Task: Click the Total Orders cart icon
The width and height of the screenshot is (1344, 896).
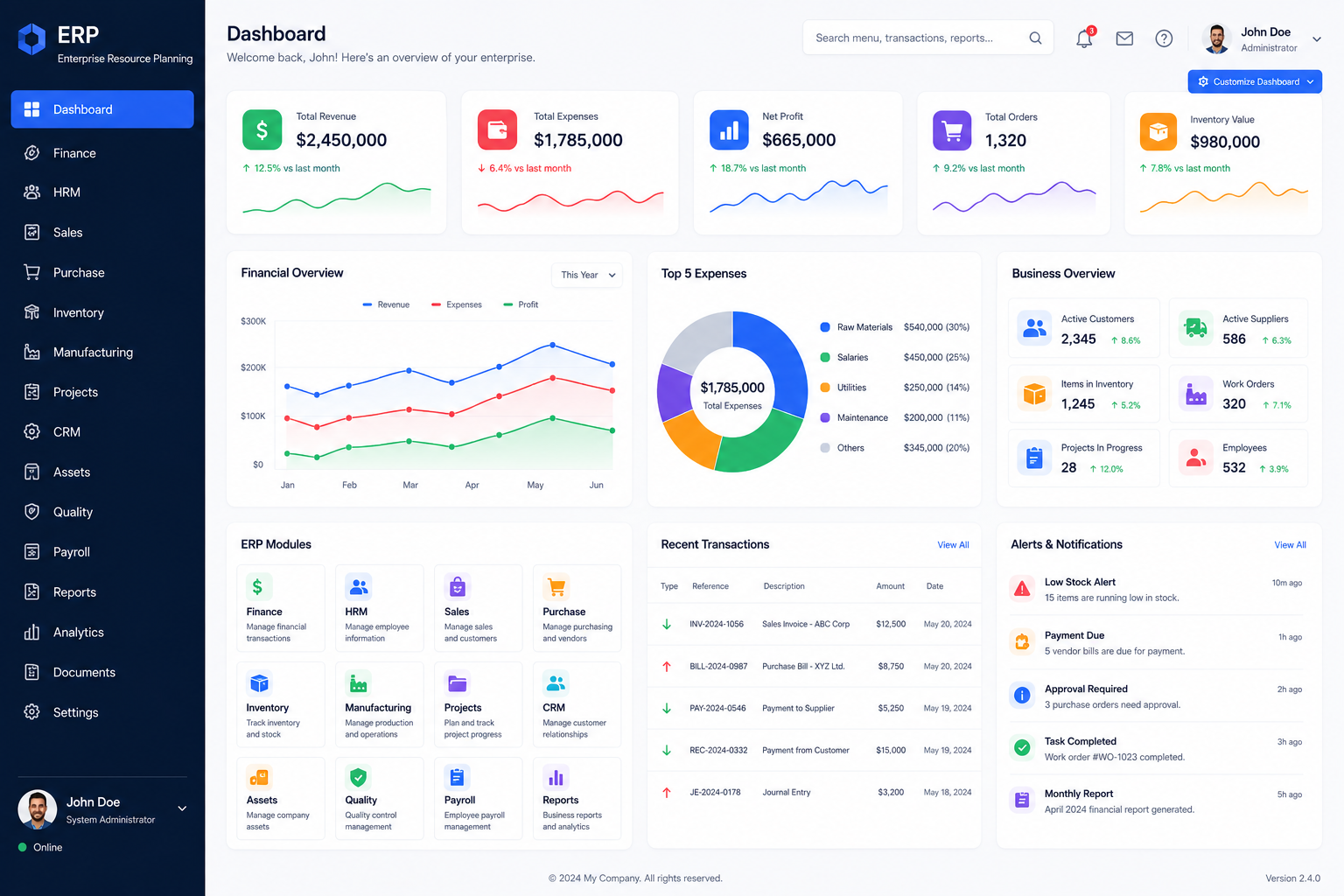Action: 952,130
